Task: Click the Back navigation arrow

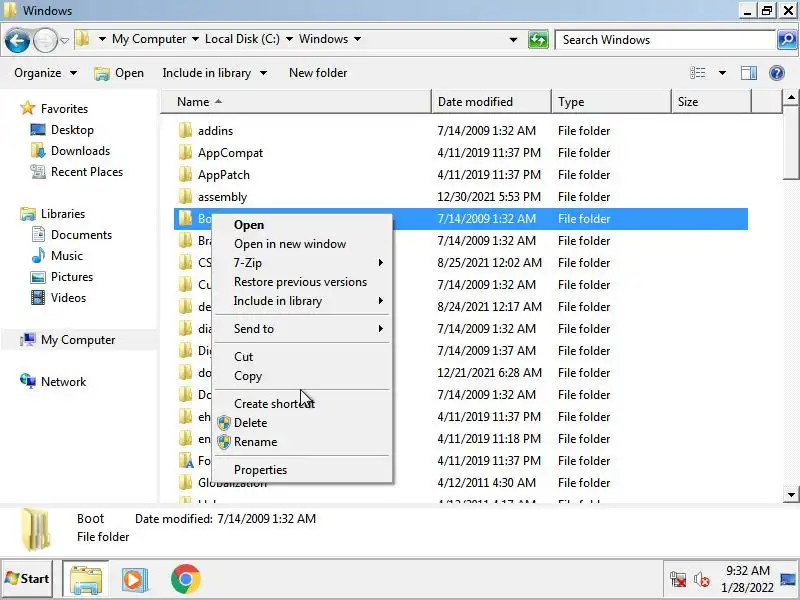Action: click(x=17, y=40)
